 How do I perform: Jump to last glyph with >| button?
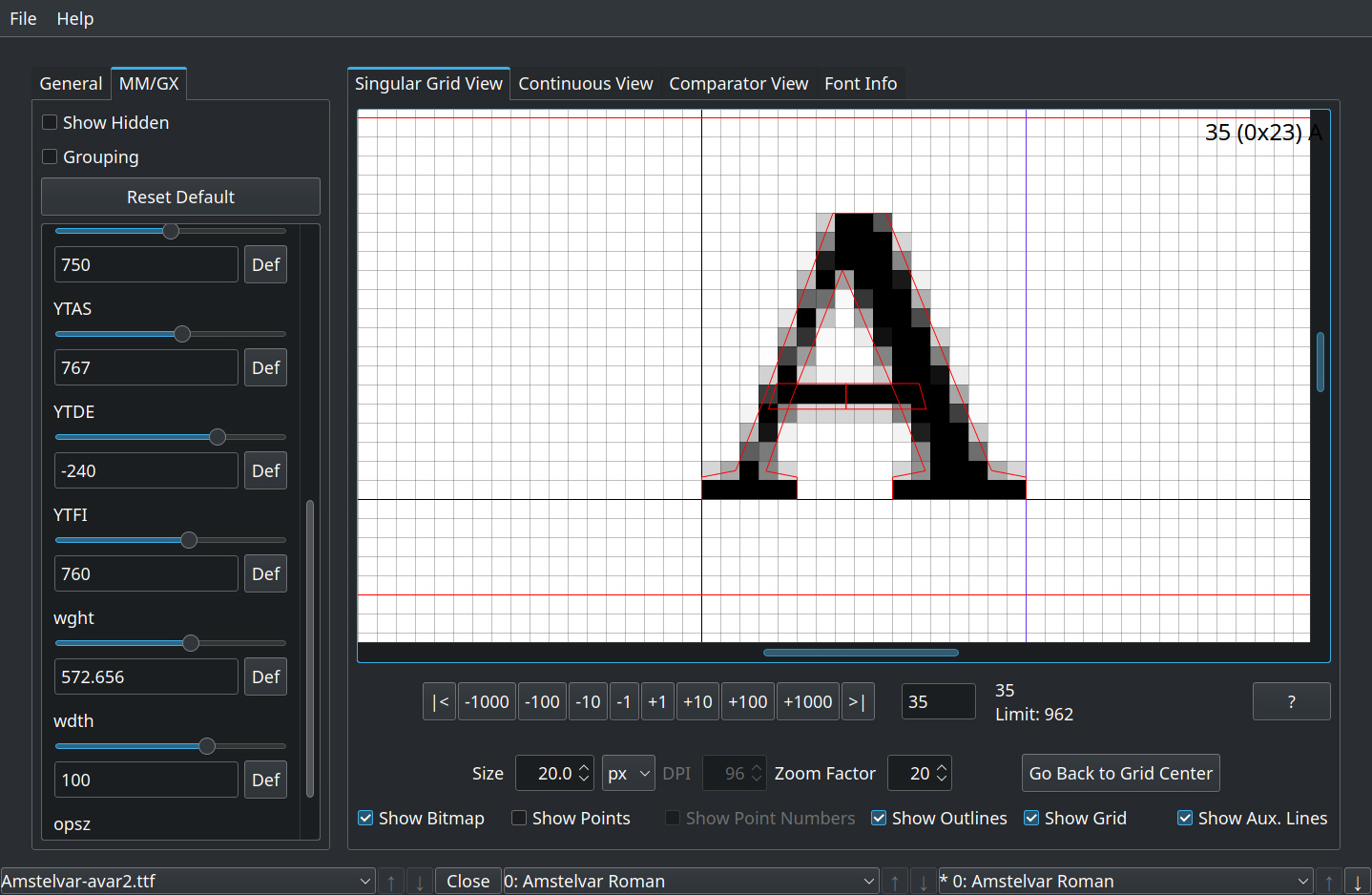pyautogui.click(x=858, y=701)
